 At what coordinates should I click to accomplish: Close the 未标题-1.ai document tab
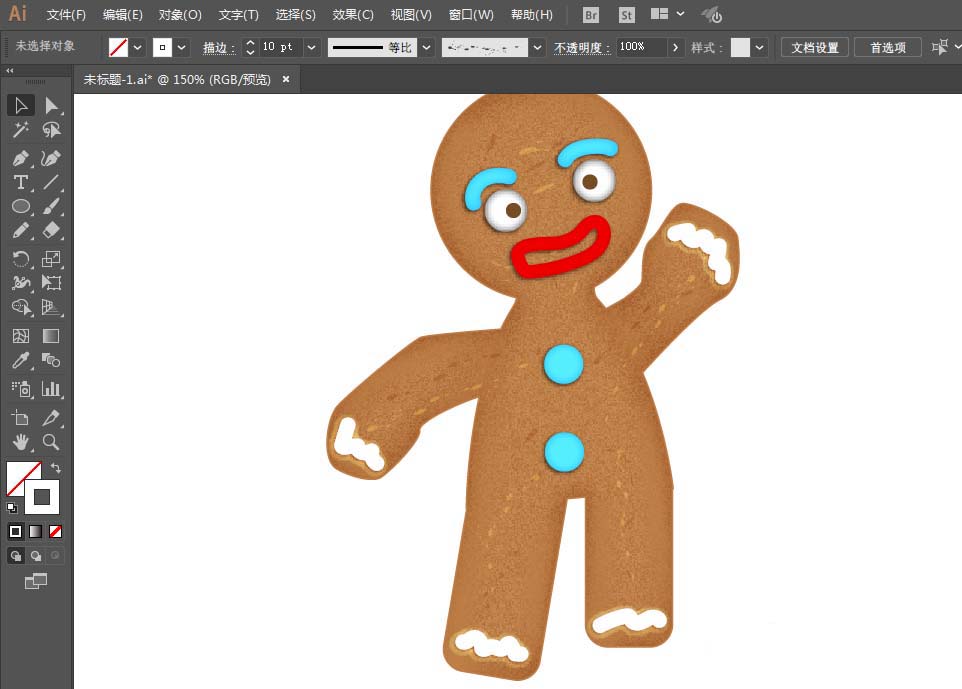[286, 79]
